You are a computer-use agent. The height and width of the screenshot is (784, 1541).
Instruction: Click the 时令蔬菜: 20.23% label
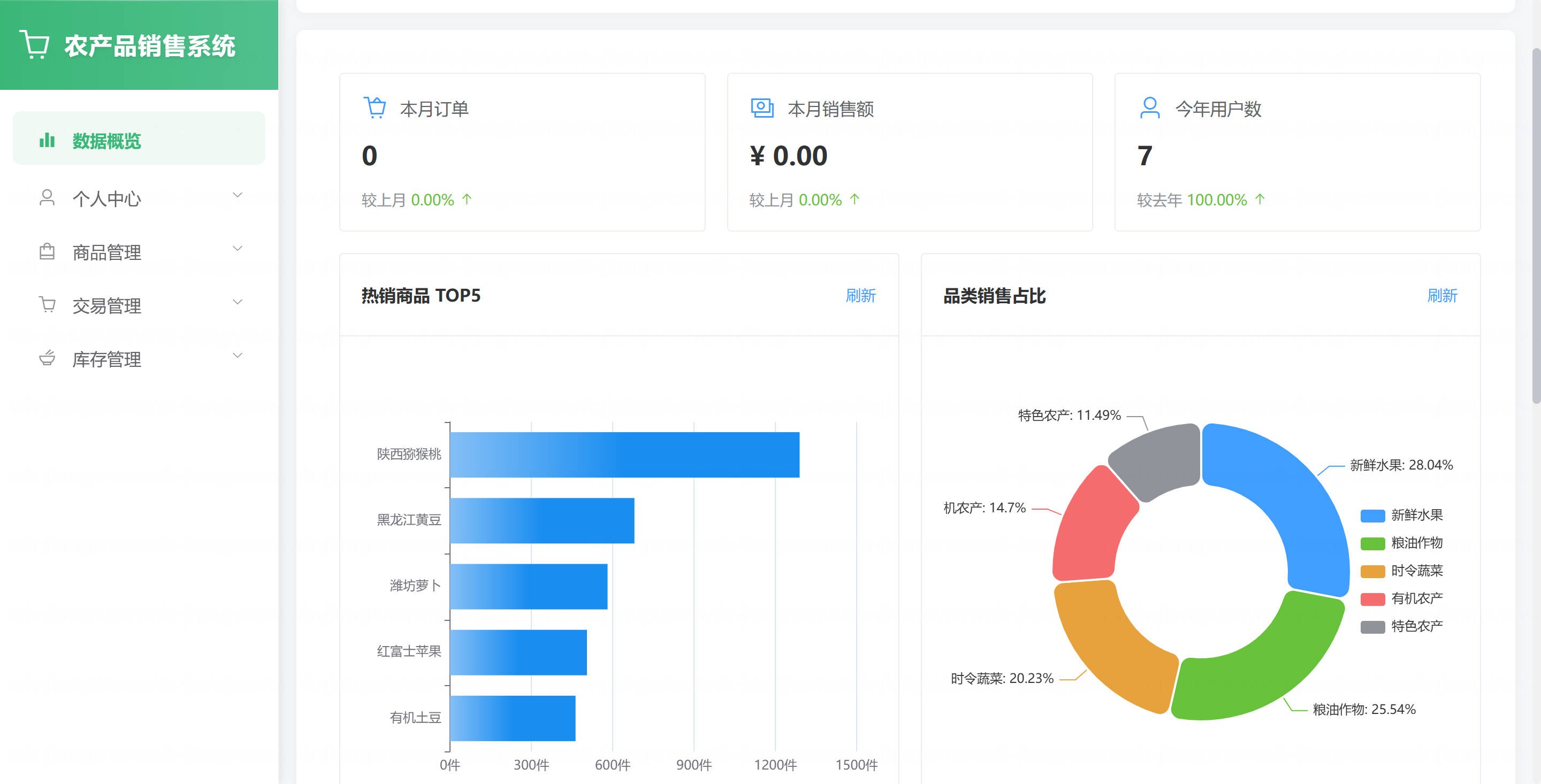coord(1002,678)
